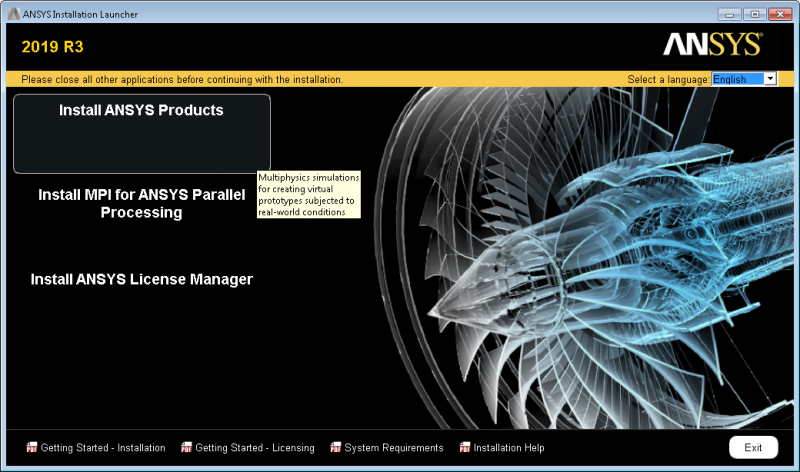Click PDF icon beside System Requirements
The height and width of the screenshot is (472, 800).
(x=335, y=448)
